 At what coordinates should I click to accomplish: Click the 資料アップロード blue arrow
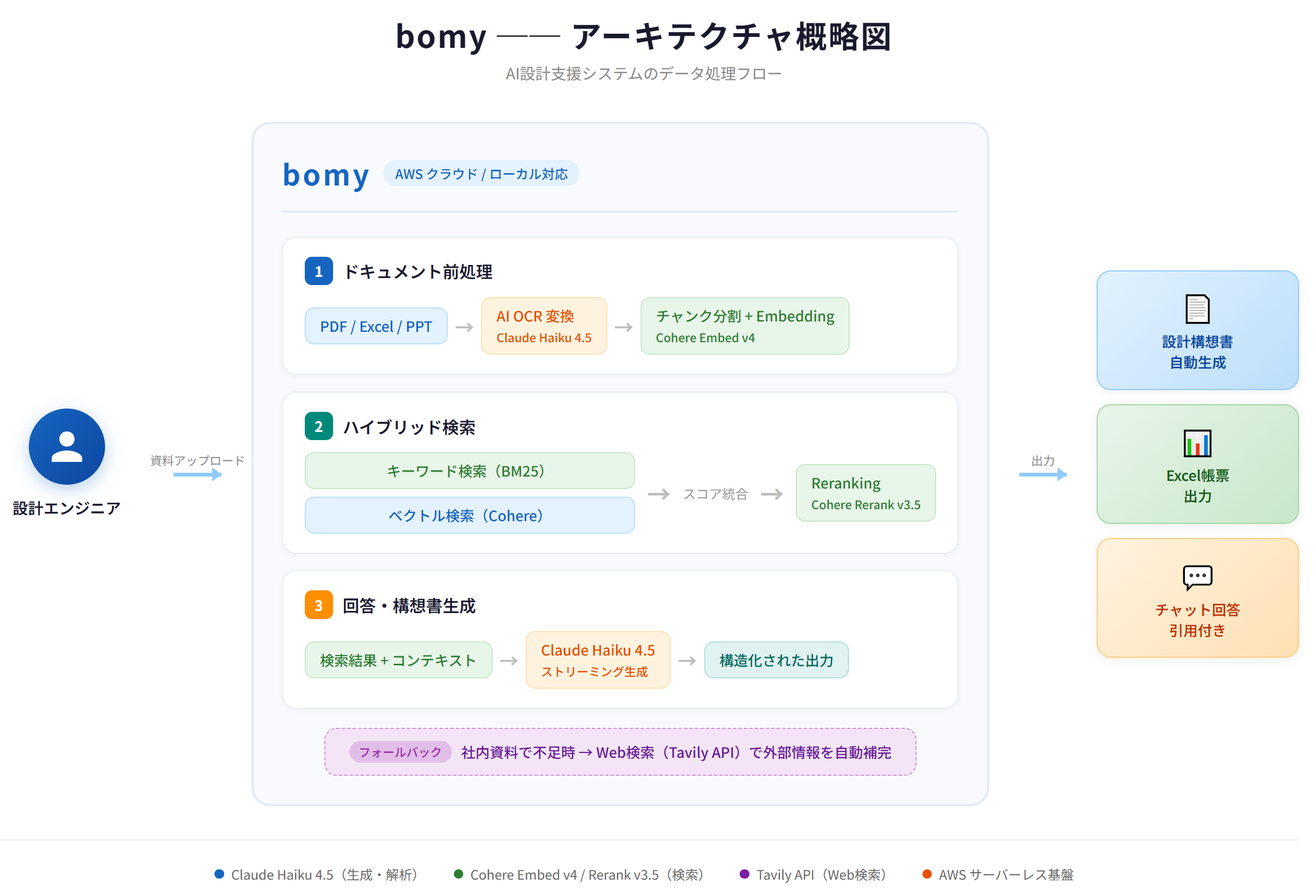pyautogui.click(x=196, y=474)
